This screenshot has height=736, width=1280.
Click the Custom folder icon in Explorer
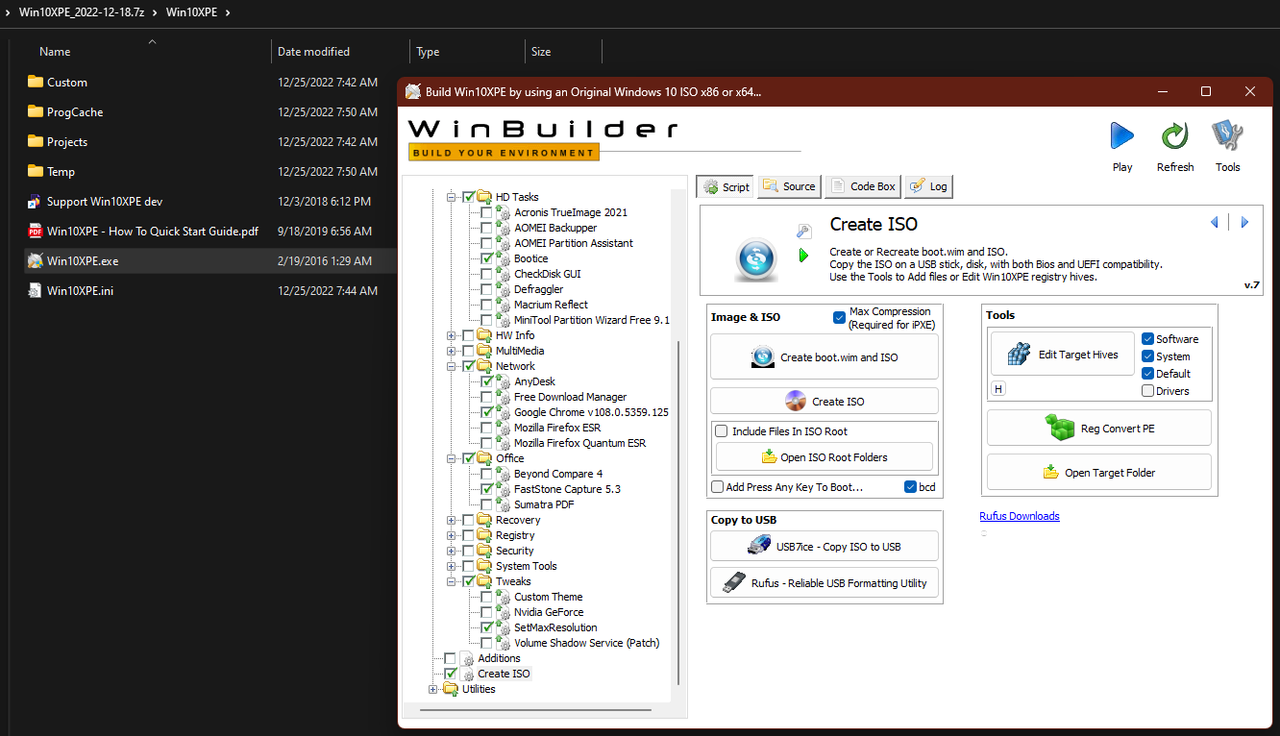coord(35,82)
